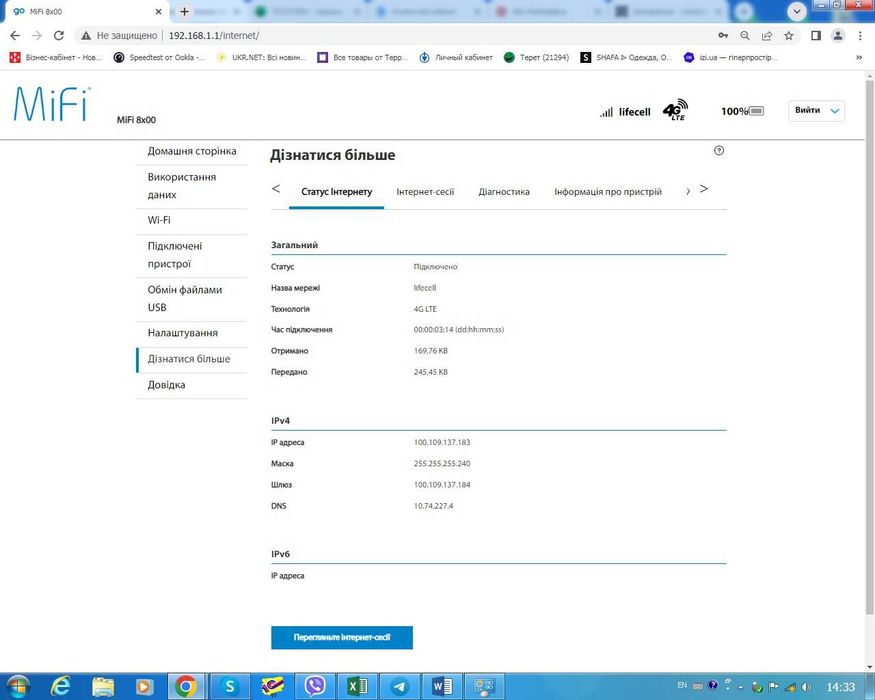The width and height of the screenshot is (875, 700).
Task: Click Перегляньте інтернет-сесії button
Action: point(342,637)
